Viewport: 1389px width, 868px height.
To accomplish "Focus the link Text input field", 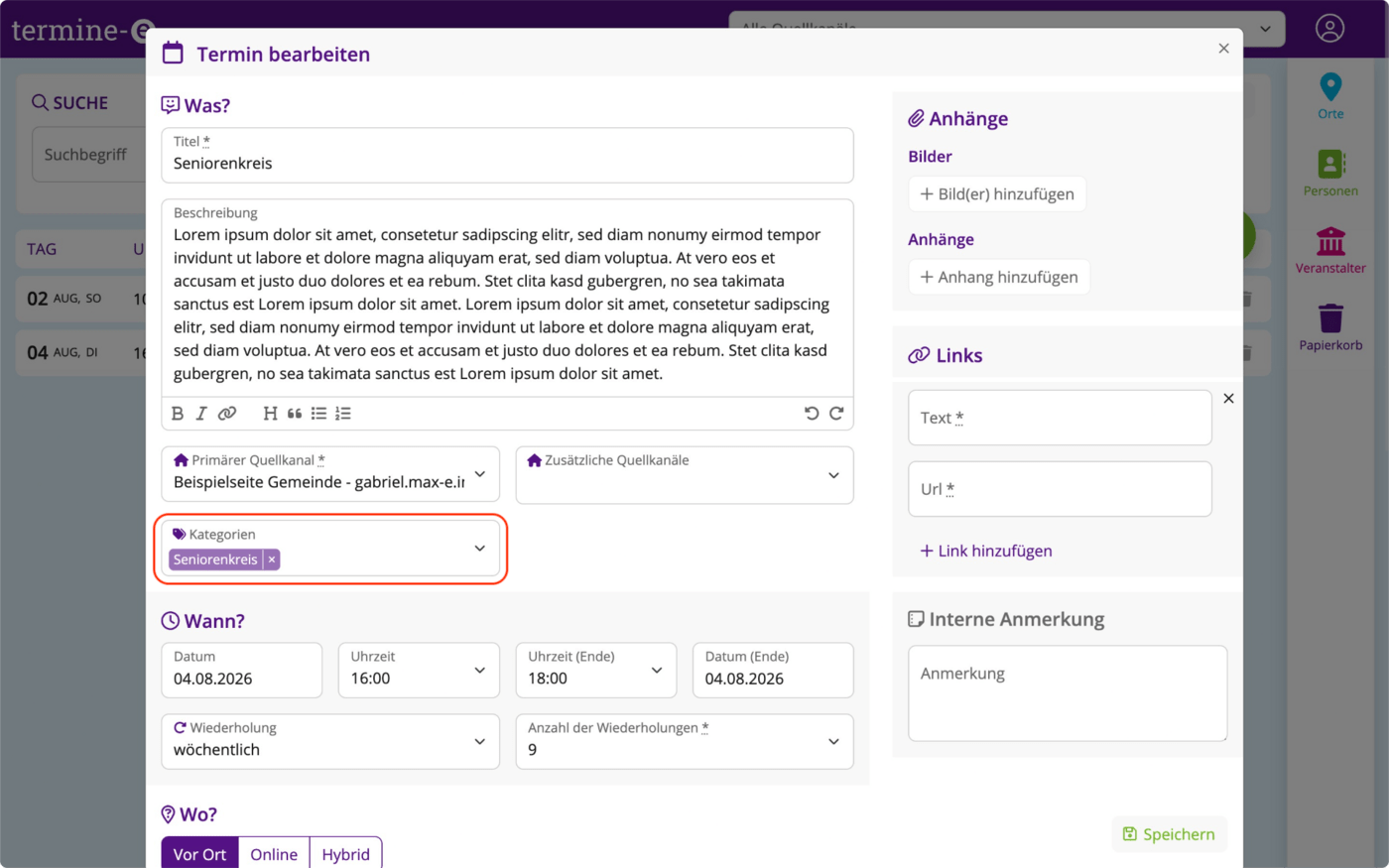I will click(x=1060, y=418).
